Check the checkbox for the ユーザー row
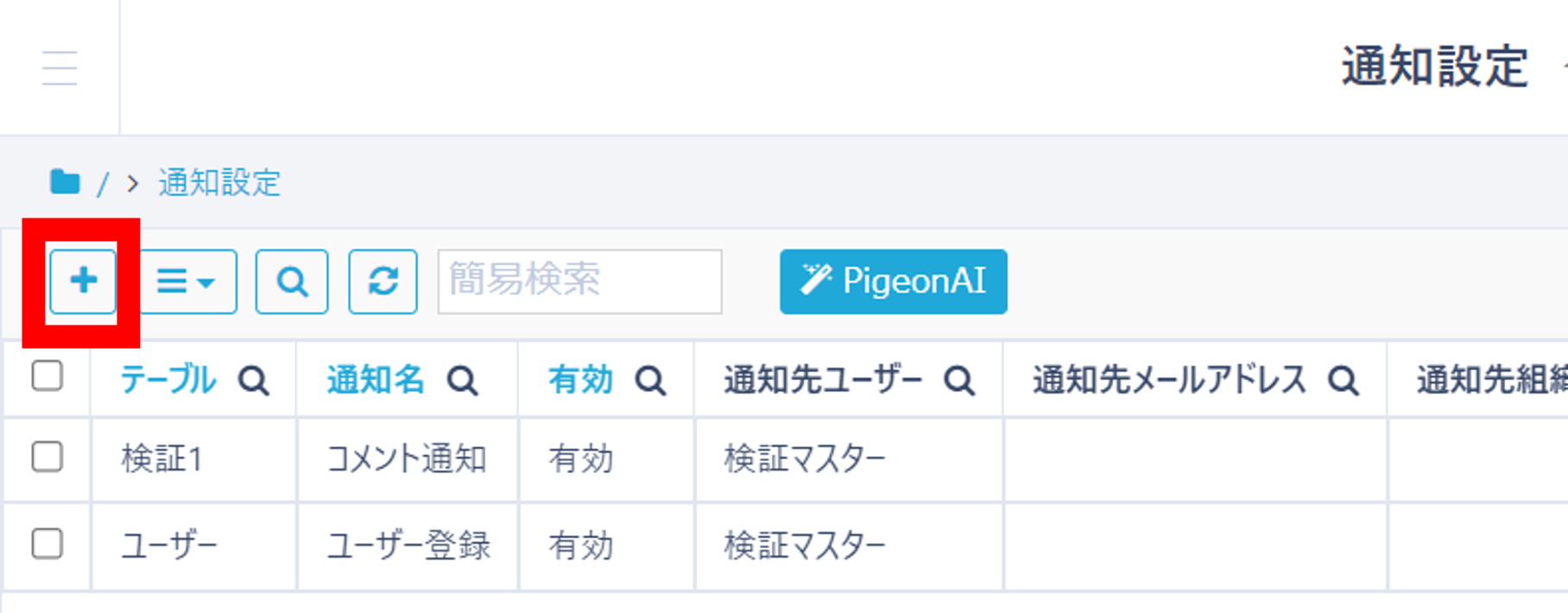 (47, 545)
